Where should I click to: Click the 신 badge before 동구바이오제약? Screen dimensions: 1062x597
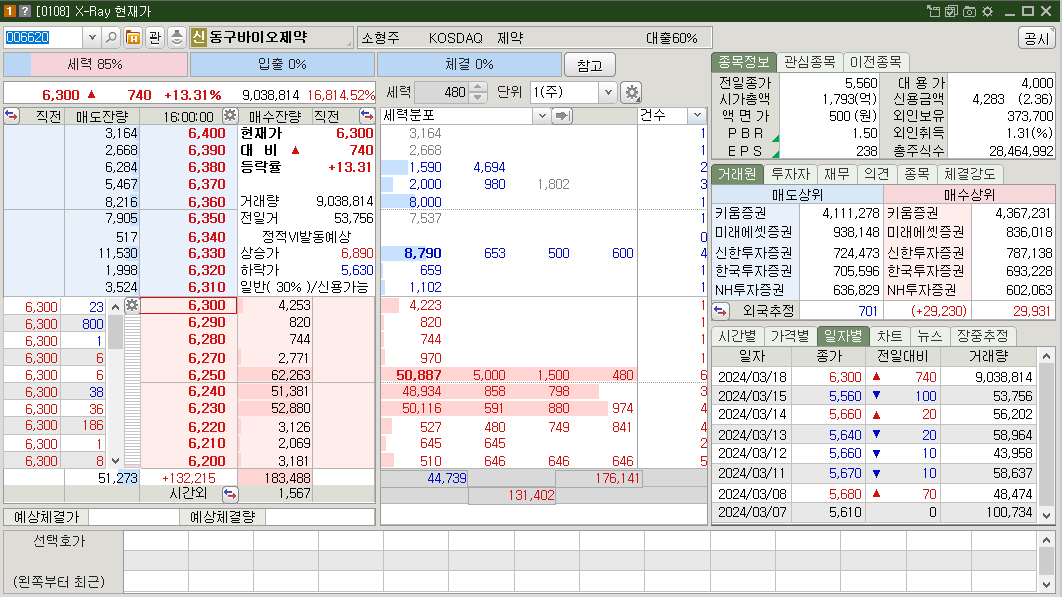198,37
